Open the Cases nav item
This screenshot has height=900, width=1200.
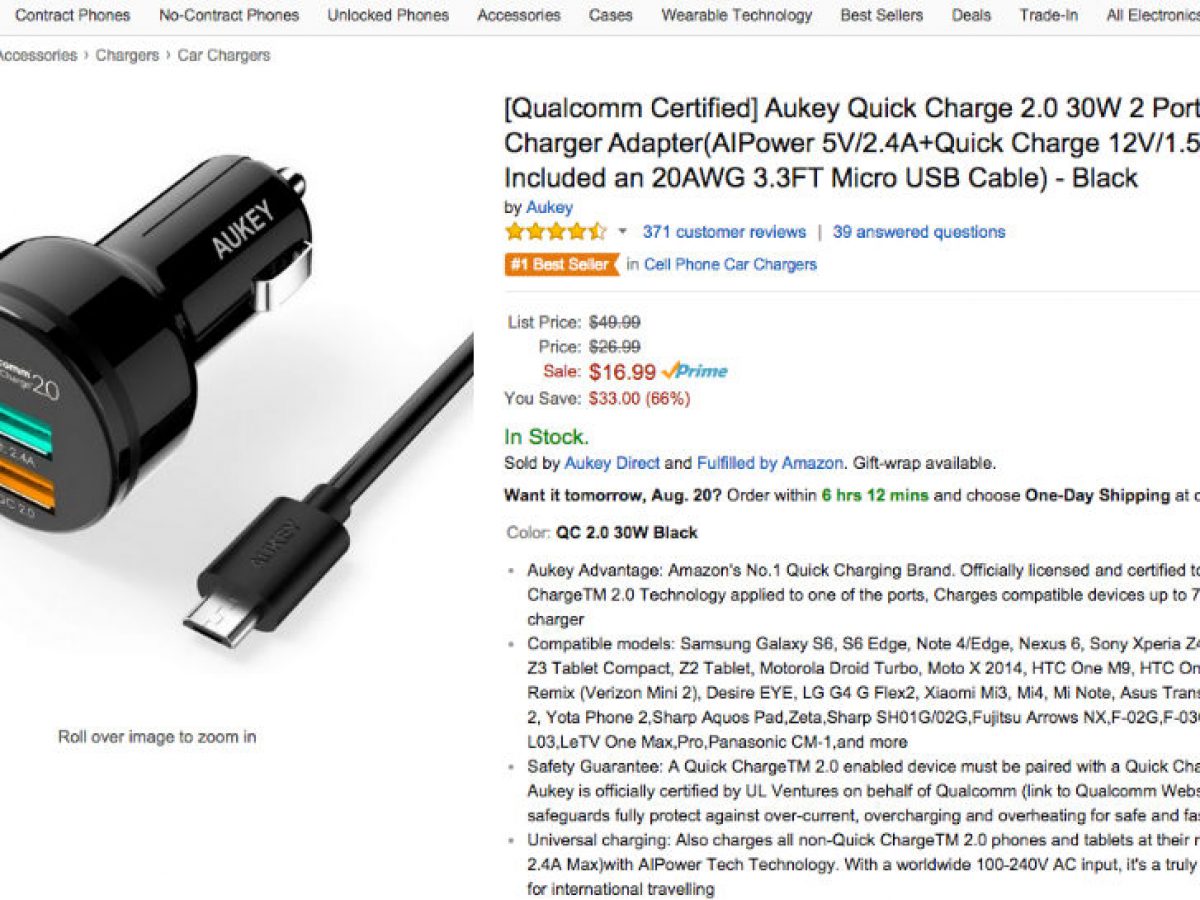coord(610,15)
